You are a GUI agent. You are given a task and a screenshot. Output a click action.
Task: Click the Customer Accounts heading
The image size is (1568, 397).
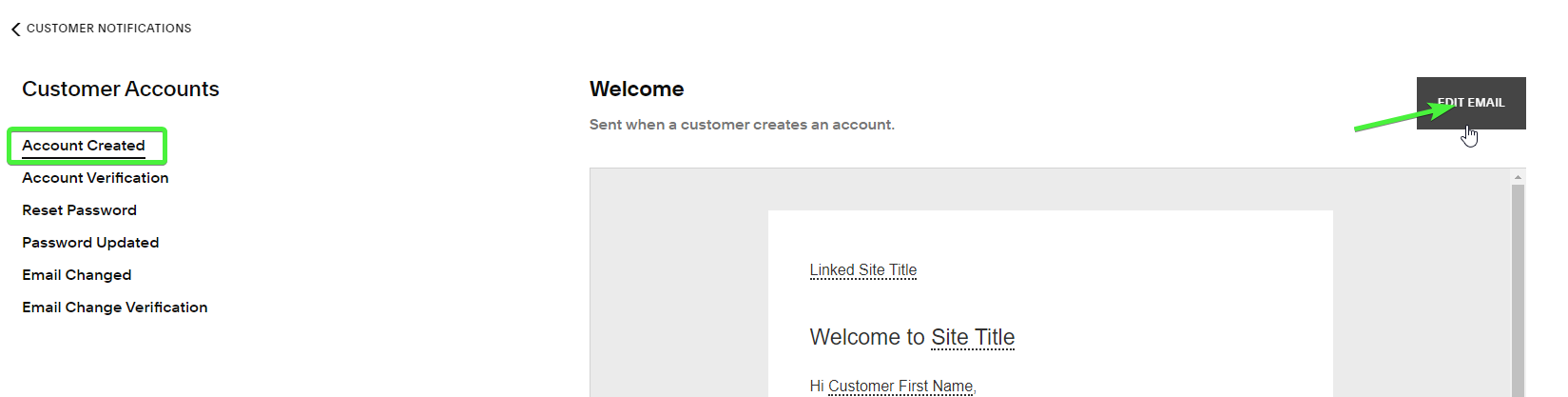pos(121,89)
